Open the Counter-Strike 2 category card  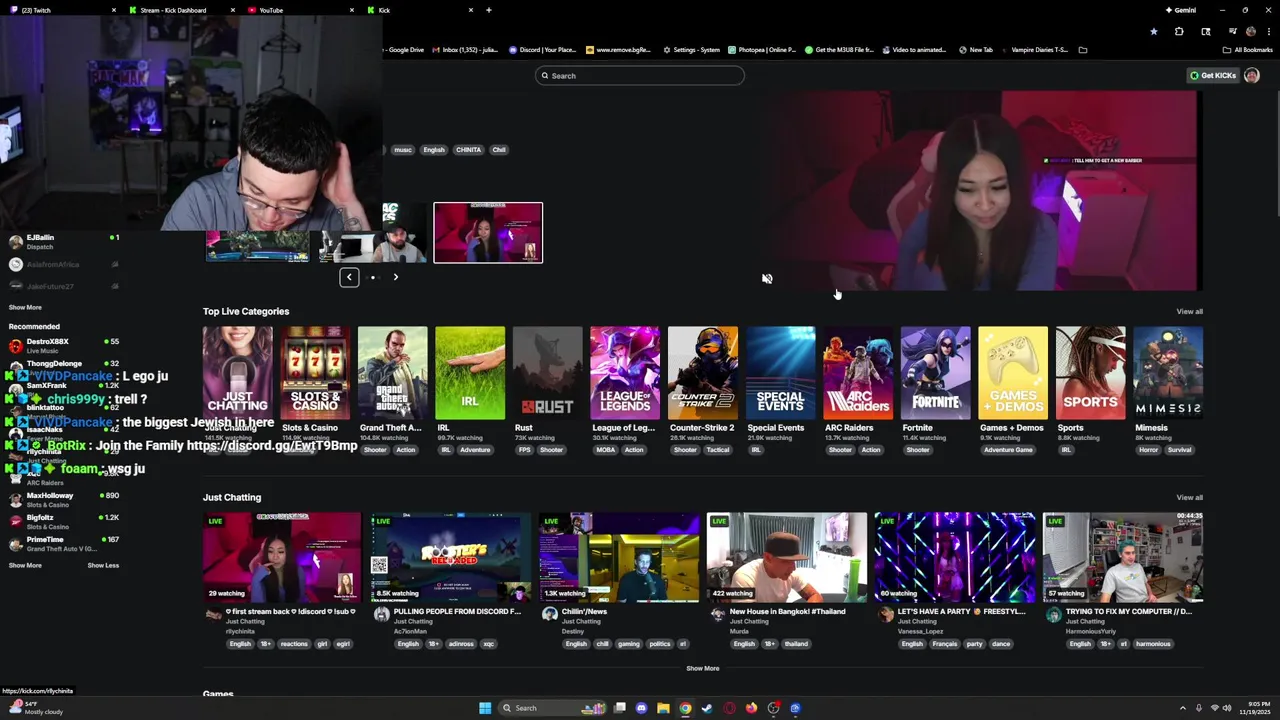(x=703, y=372)
